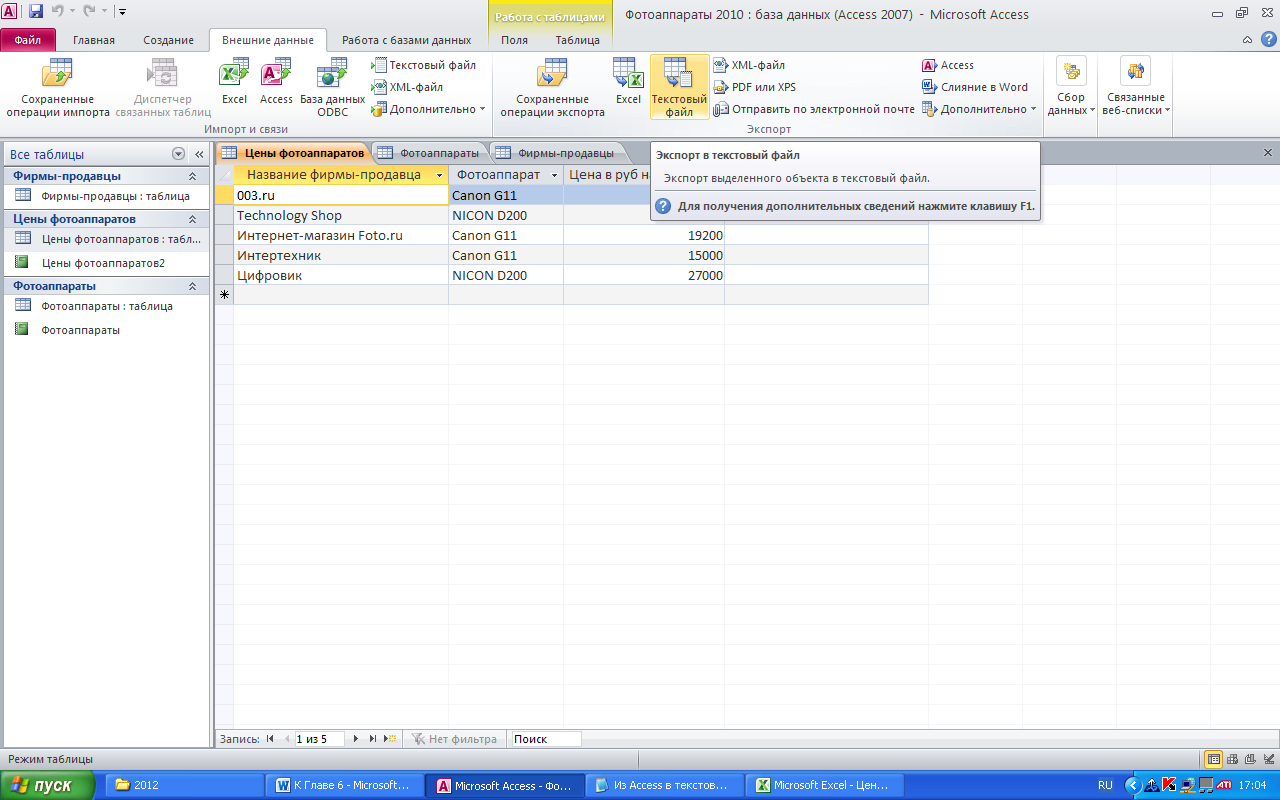Import XML file in Import group
1280x800 pixels.
point(408,87)
